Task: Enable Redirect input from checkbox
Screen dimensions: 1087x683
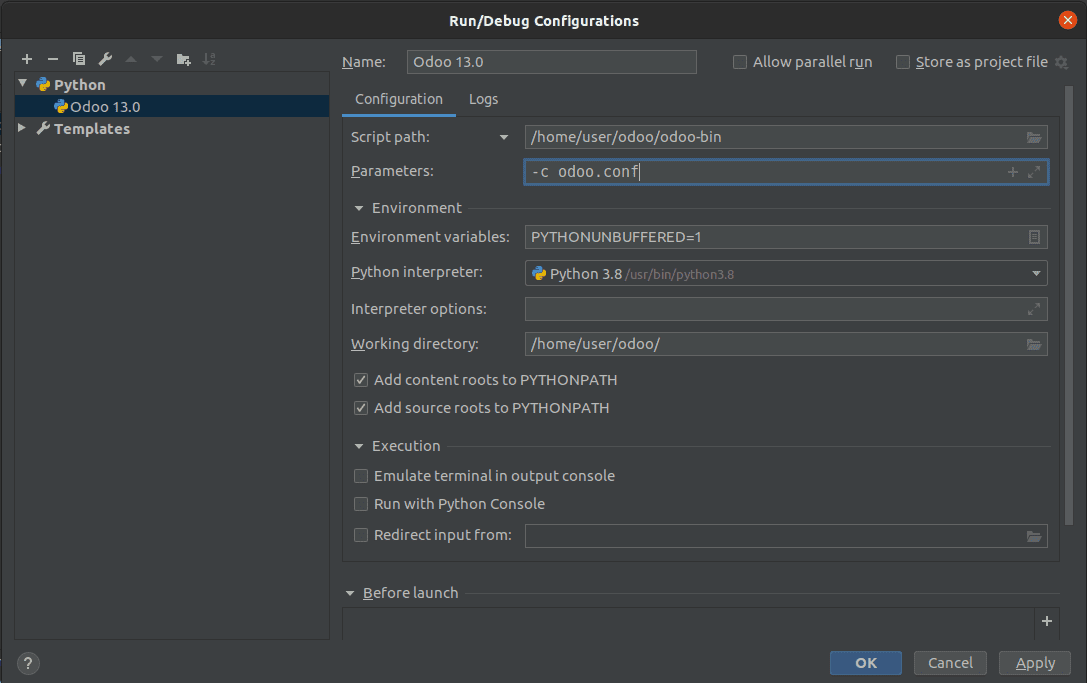Action: (x=360, y=535)
